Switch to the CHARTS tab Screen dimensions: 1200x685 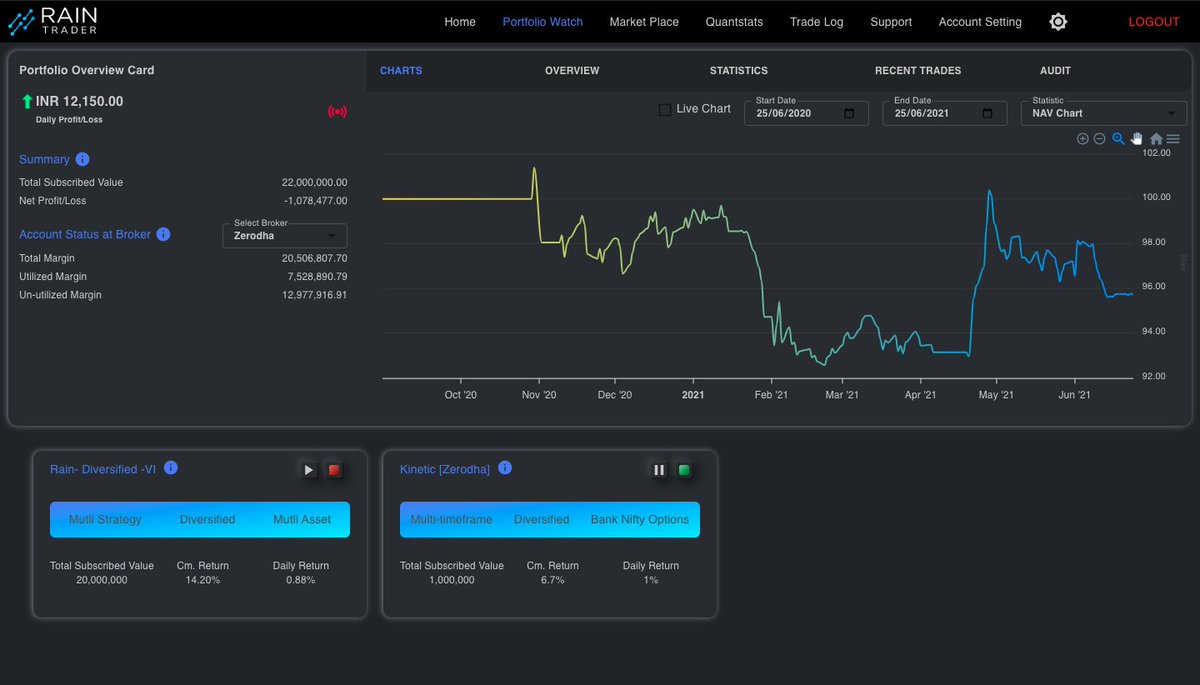click(x=401, y=71)
